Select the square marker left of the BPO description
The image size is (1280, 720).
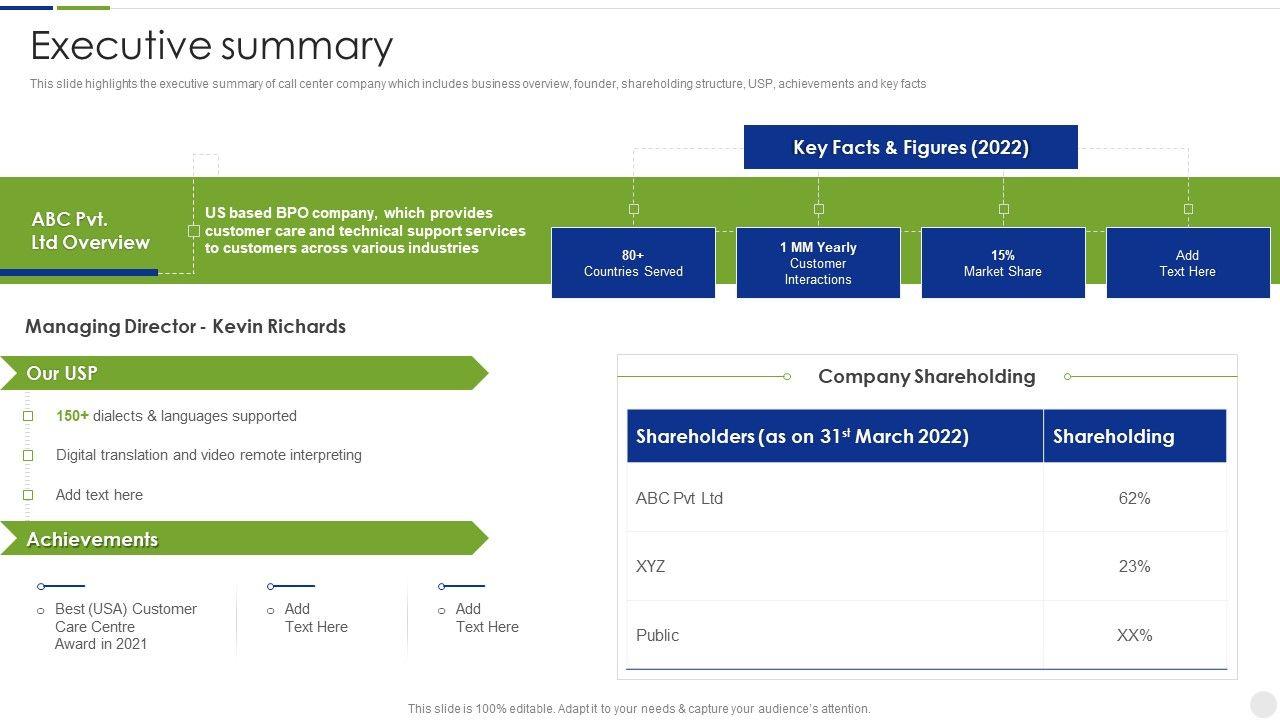194,231
